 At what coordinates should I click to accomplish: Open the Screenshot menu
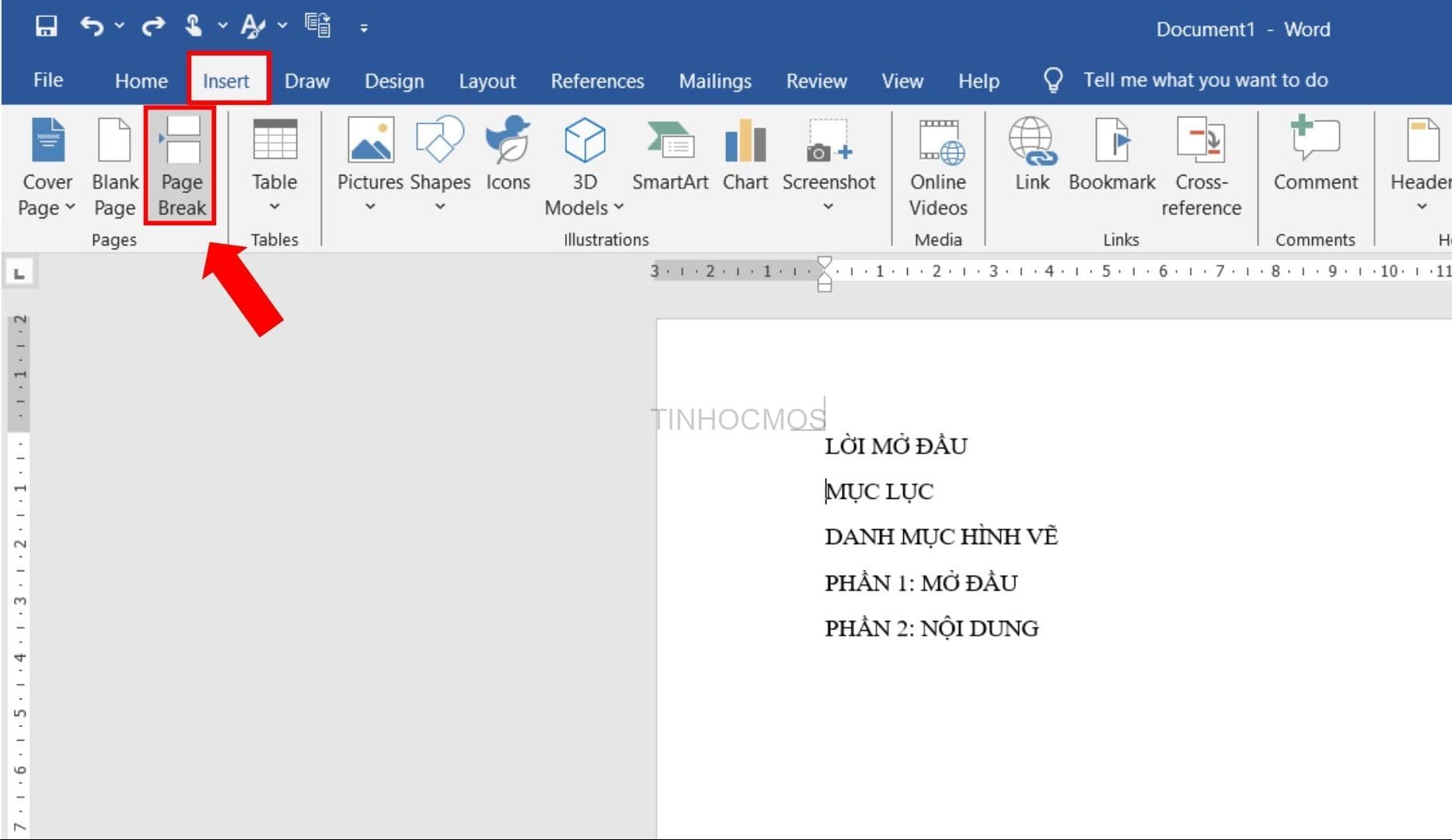[829, 165]
